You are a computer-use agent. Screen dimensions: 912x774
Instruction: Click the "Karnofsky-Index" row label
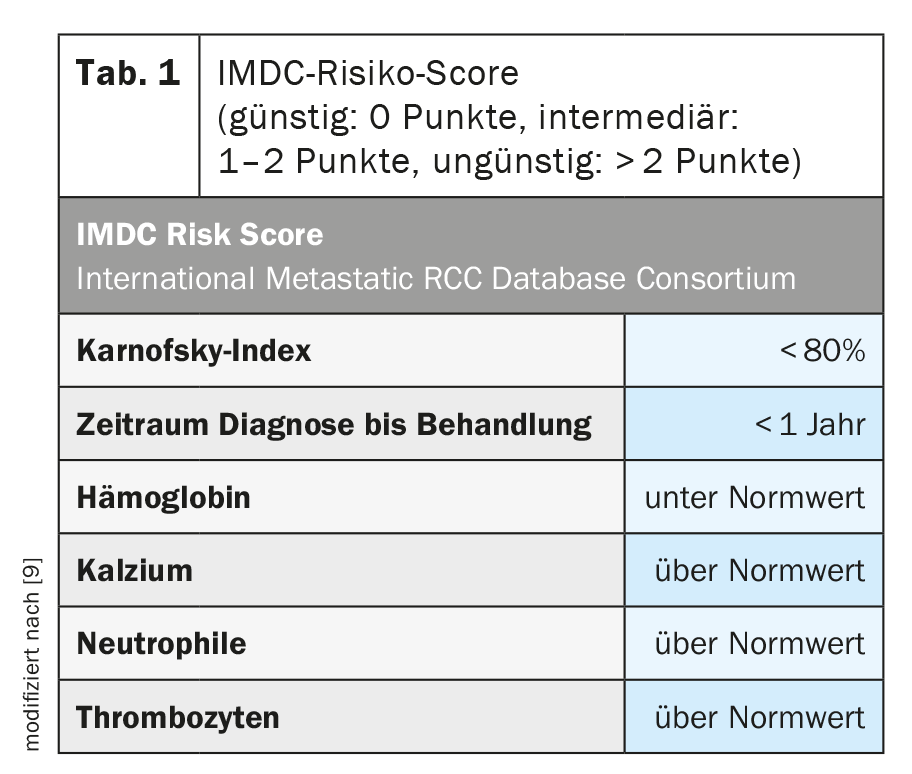click(x=194, y=351)
